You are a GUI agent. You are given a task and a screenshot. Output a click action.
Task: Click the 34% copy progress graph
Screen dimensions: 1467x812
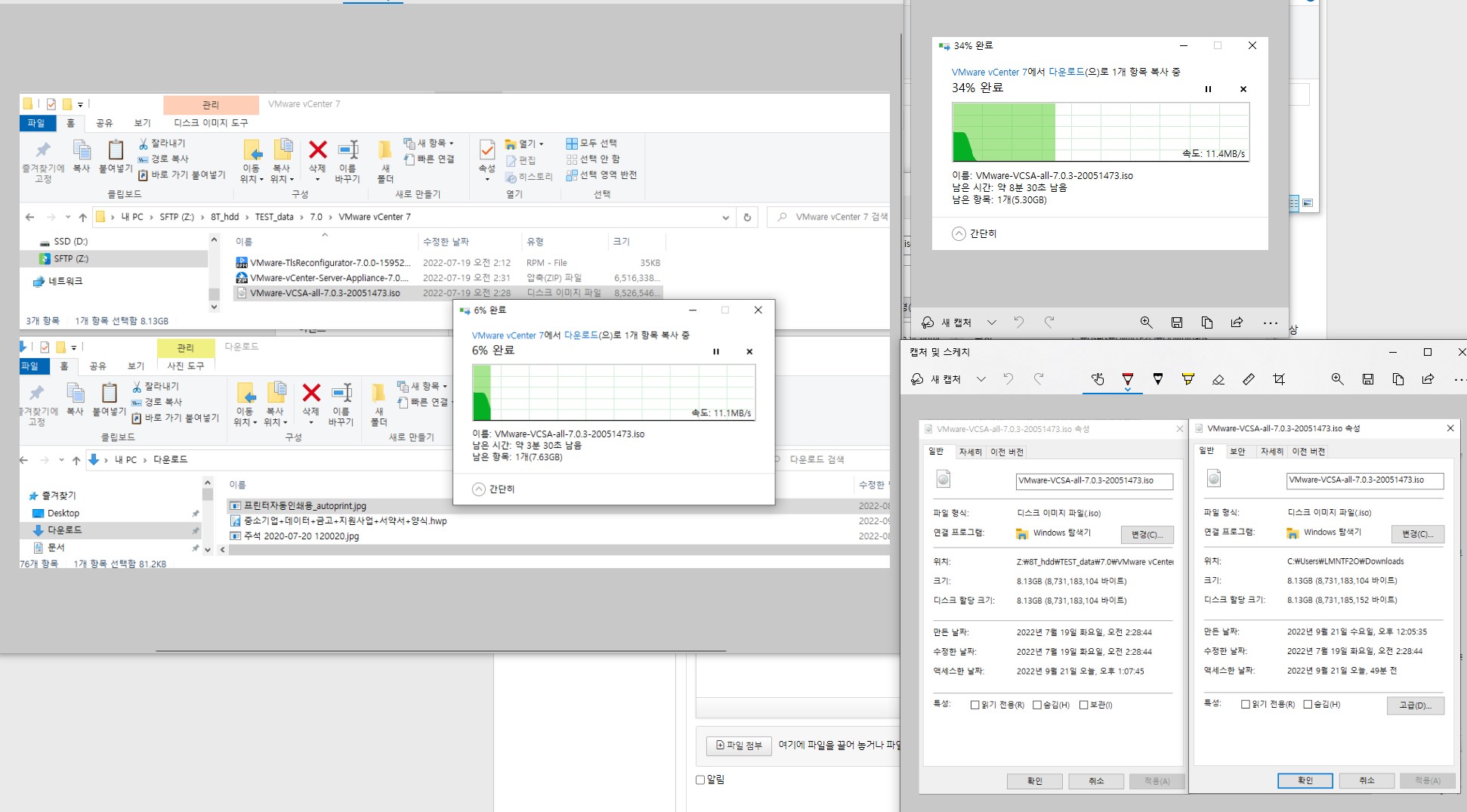(x=1101, y=132)
